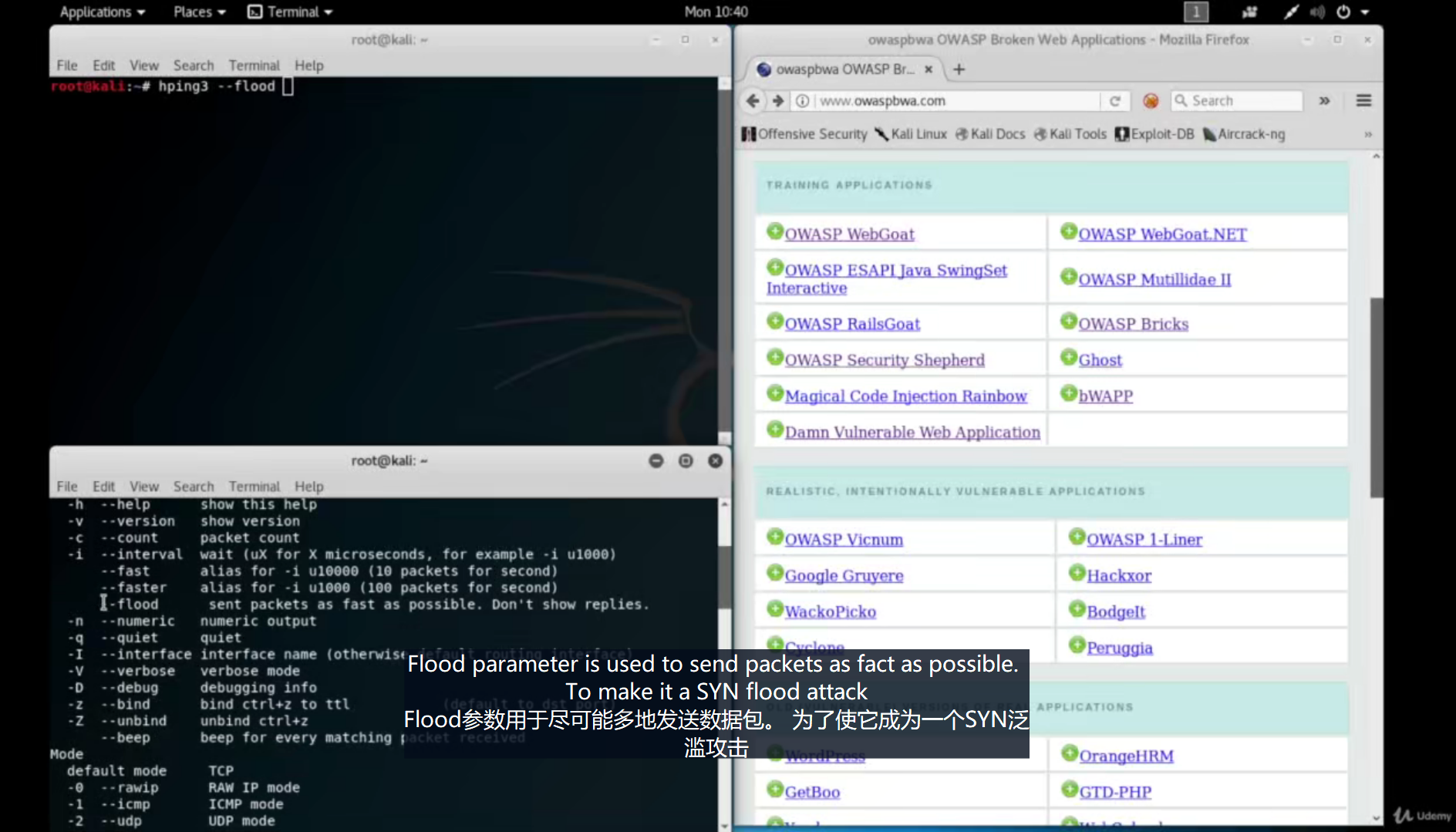1456x832 pixels.
Task: Click the green plus beside OrangeHRM
Action: coord(1070,753)
